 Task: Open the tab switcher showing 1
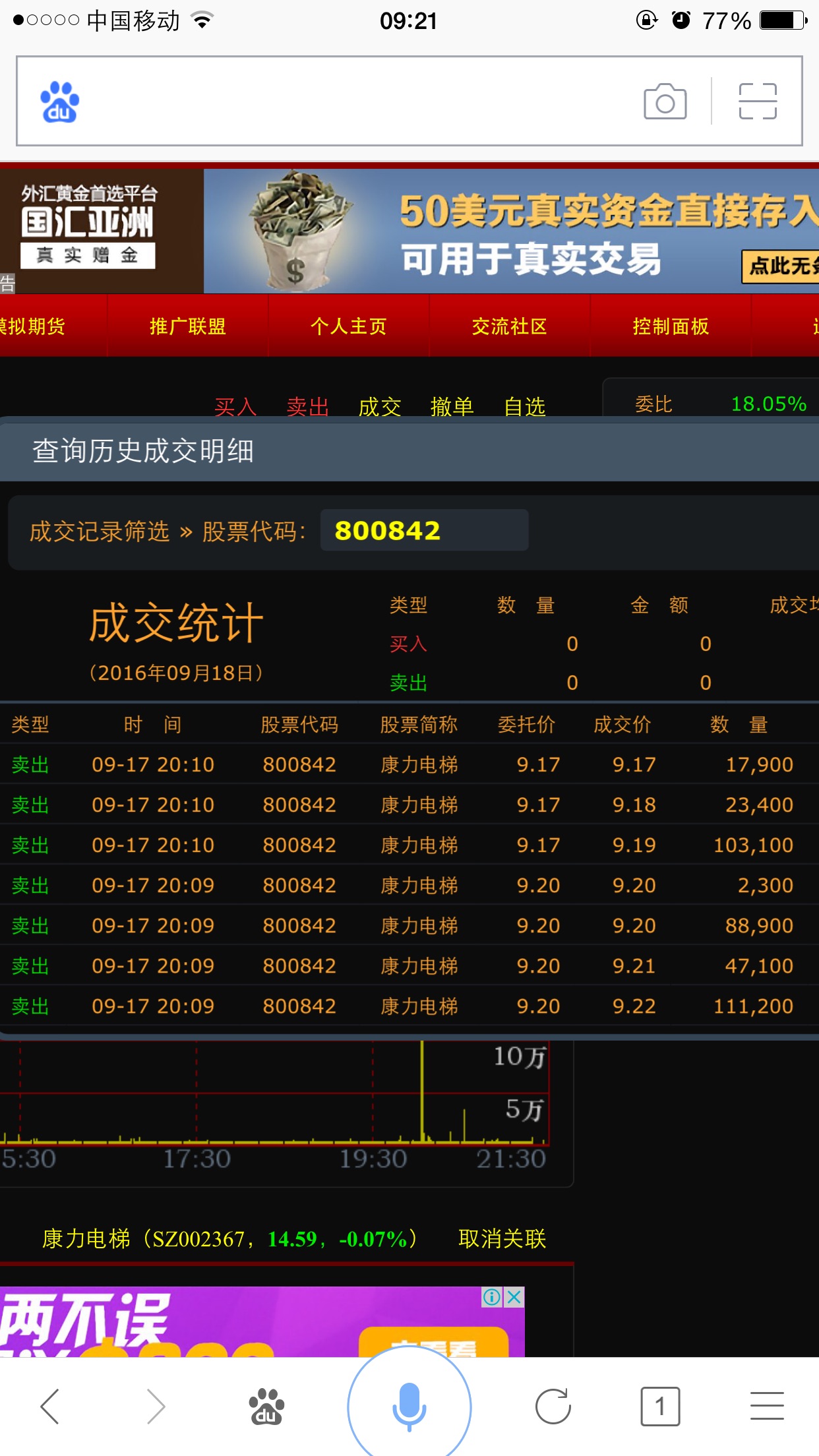pos(659,1407)
